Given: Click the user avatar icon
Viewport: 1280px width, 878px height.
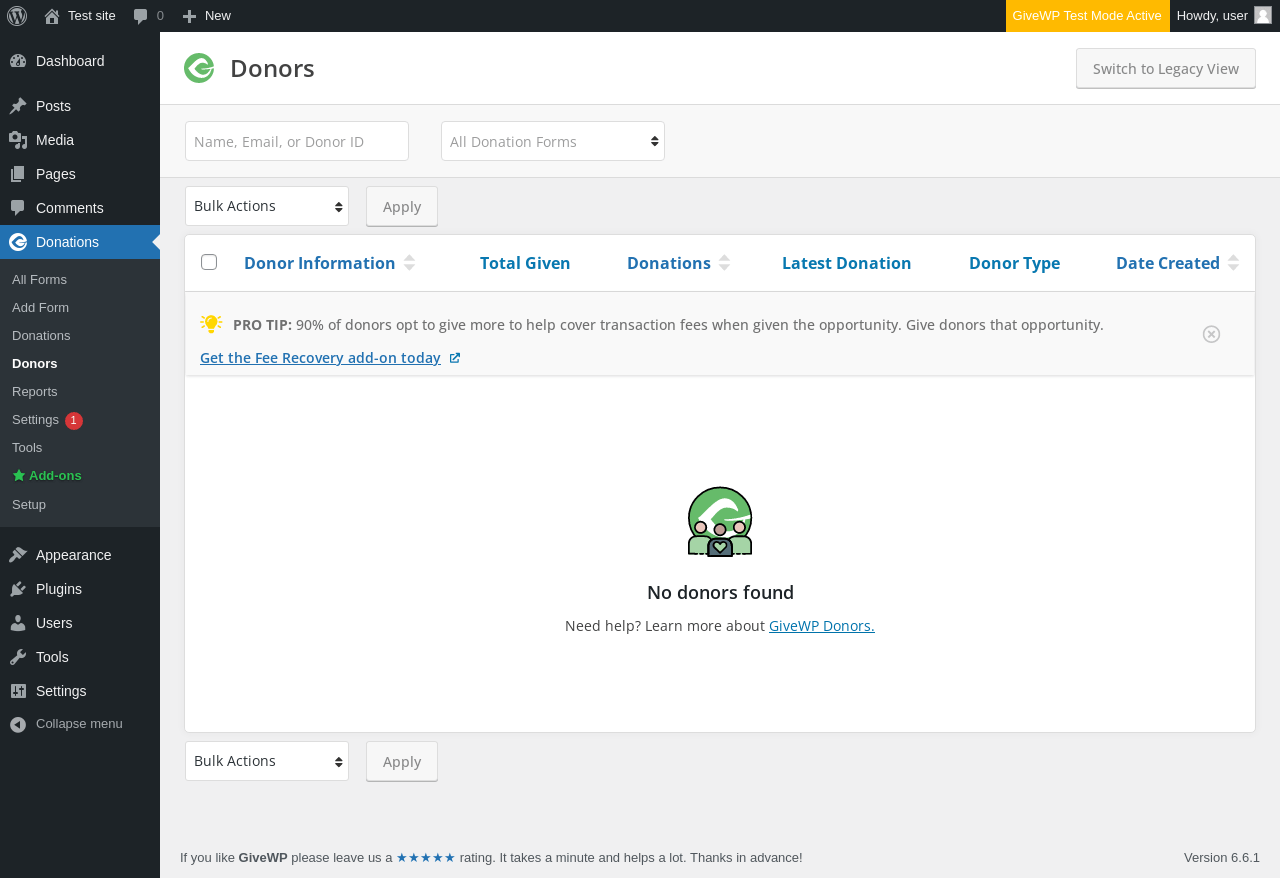Looking at the screenshot, I should click(x=1263, y=15).
